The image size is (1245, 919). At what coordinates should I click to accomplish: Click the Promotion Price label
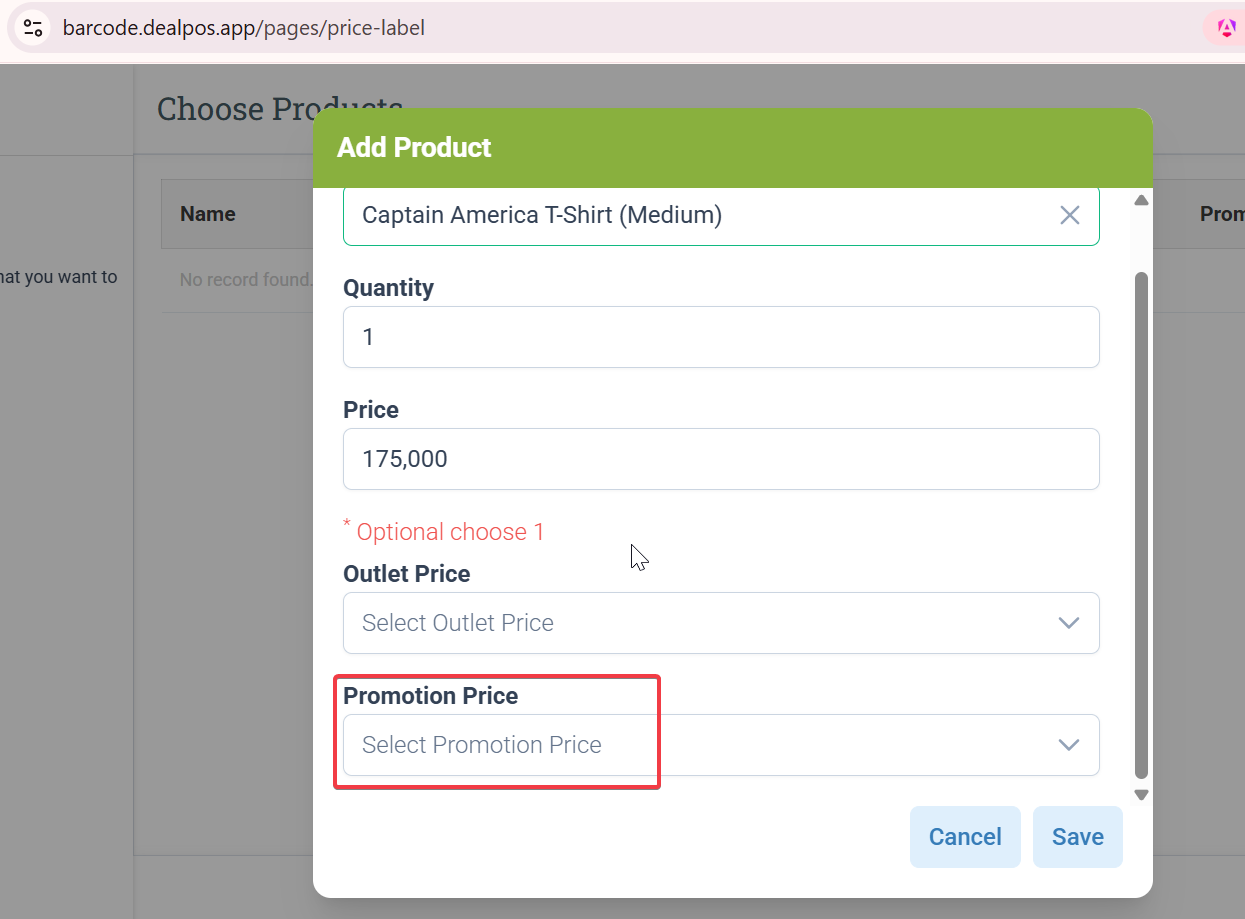(x=430, y=696)
